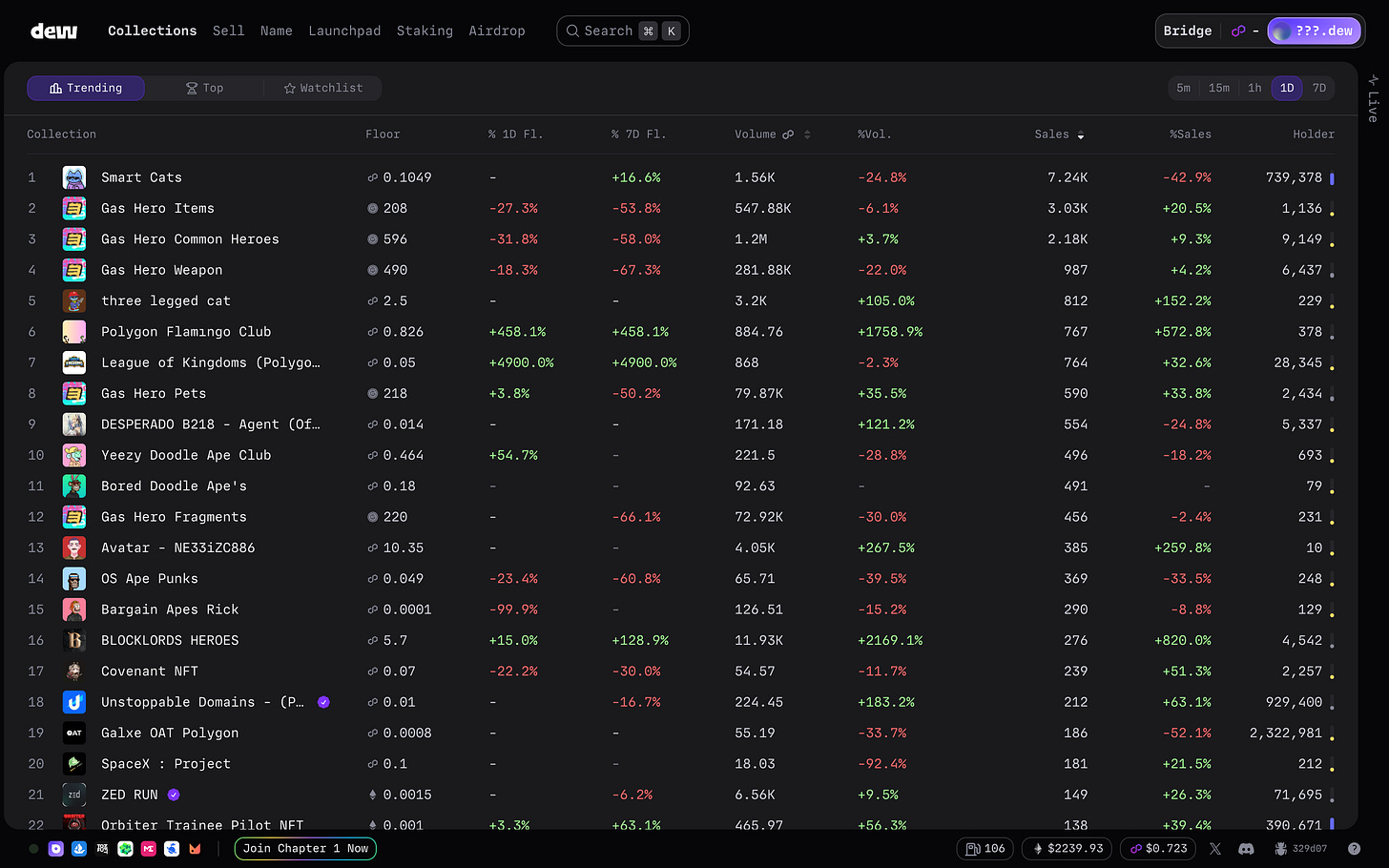1389x868 pixels.
Task: Click the help question mark icon
Action: pos(1354,849)
